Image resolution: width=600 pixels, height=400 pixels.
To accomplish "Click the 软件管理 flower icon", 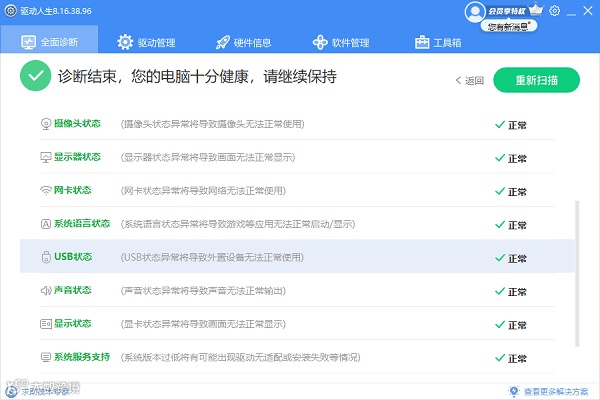I will click(320, 42).
